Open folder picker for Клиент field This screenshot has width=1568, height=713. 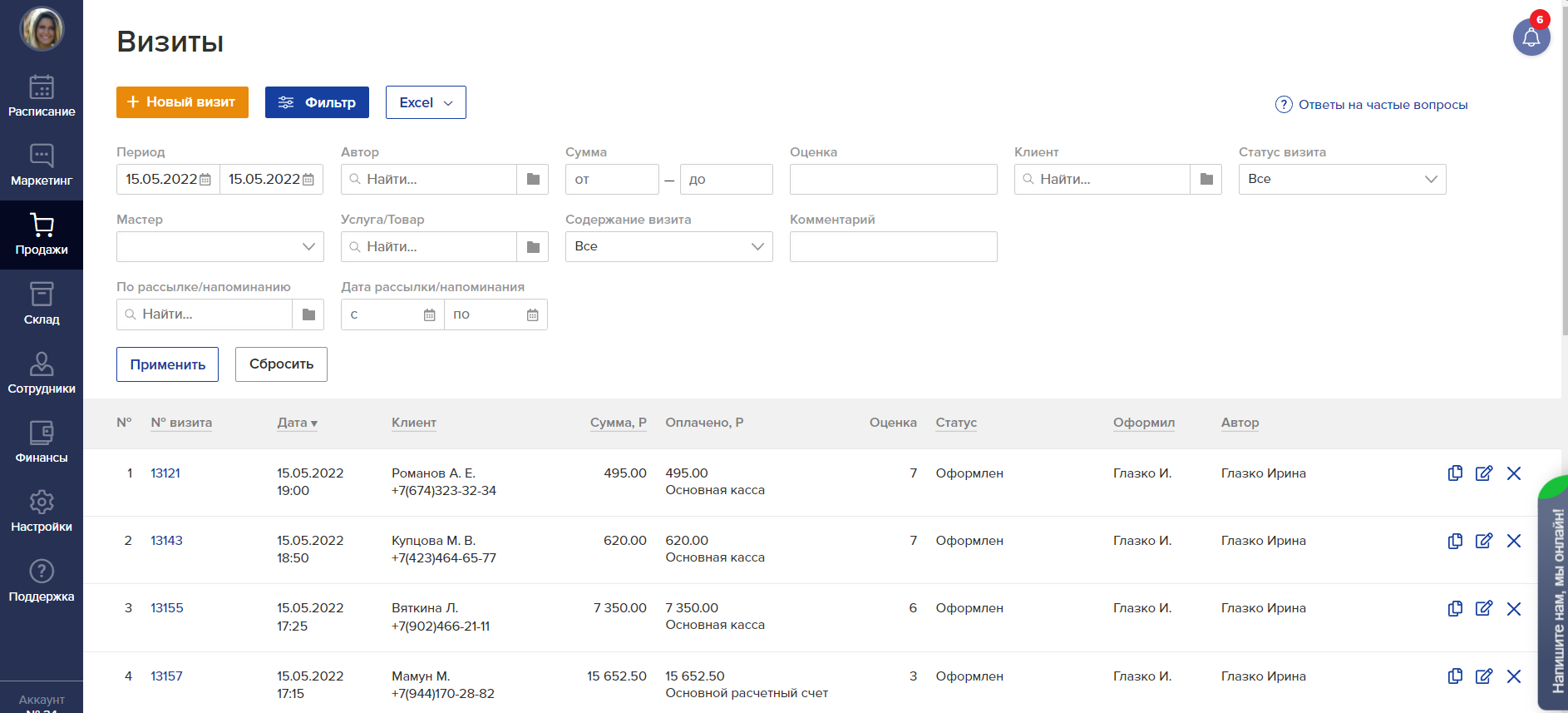[x=1206, y=180]
